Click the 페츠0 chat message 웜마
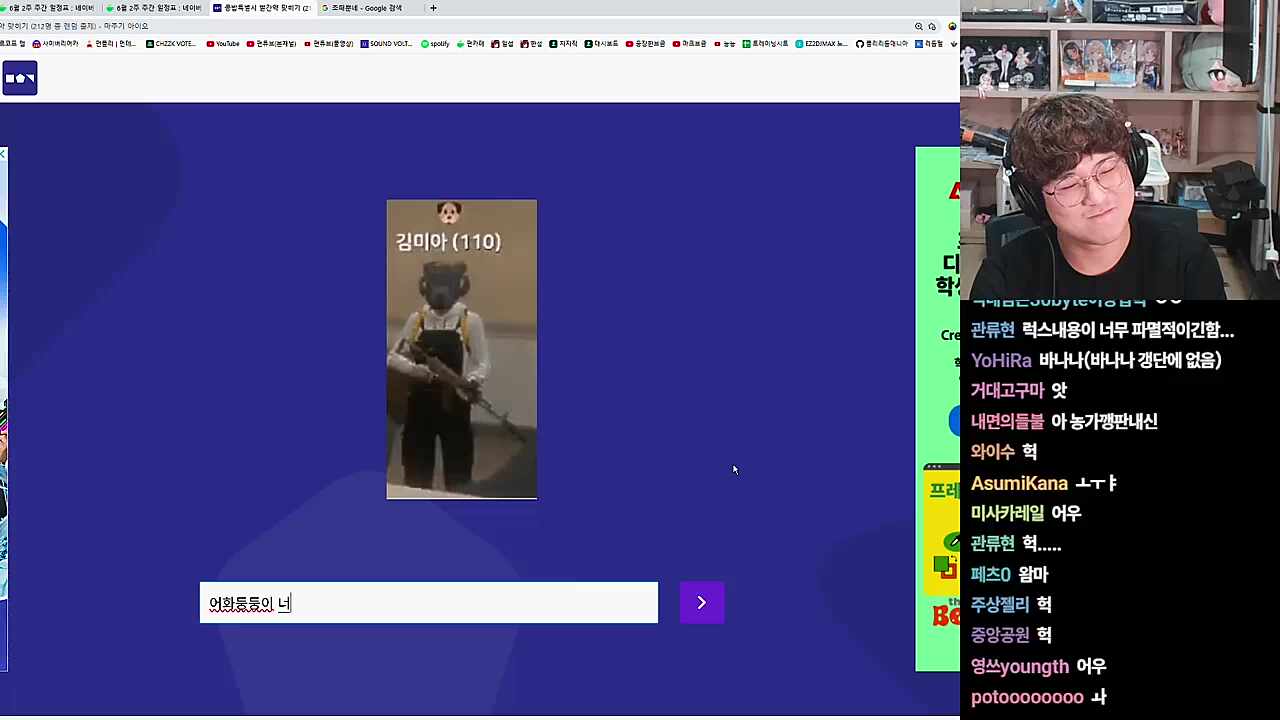The image size is (1280, 720). [1009, 574]
